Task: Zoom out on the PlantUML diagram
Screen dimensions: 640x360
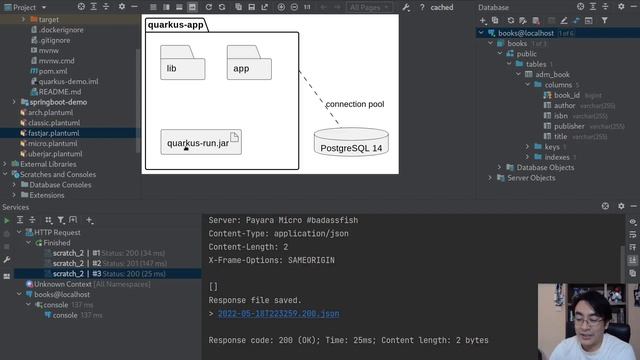Action: (294, 7)
